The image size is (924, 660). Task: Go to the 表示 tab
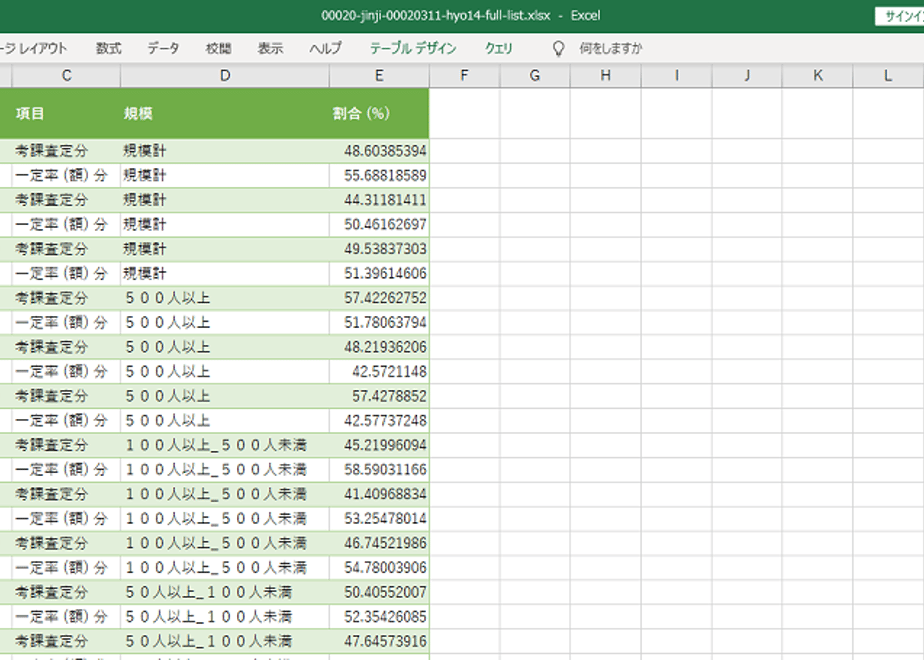point(270,48)
